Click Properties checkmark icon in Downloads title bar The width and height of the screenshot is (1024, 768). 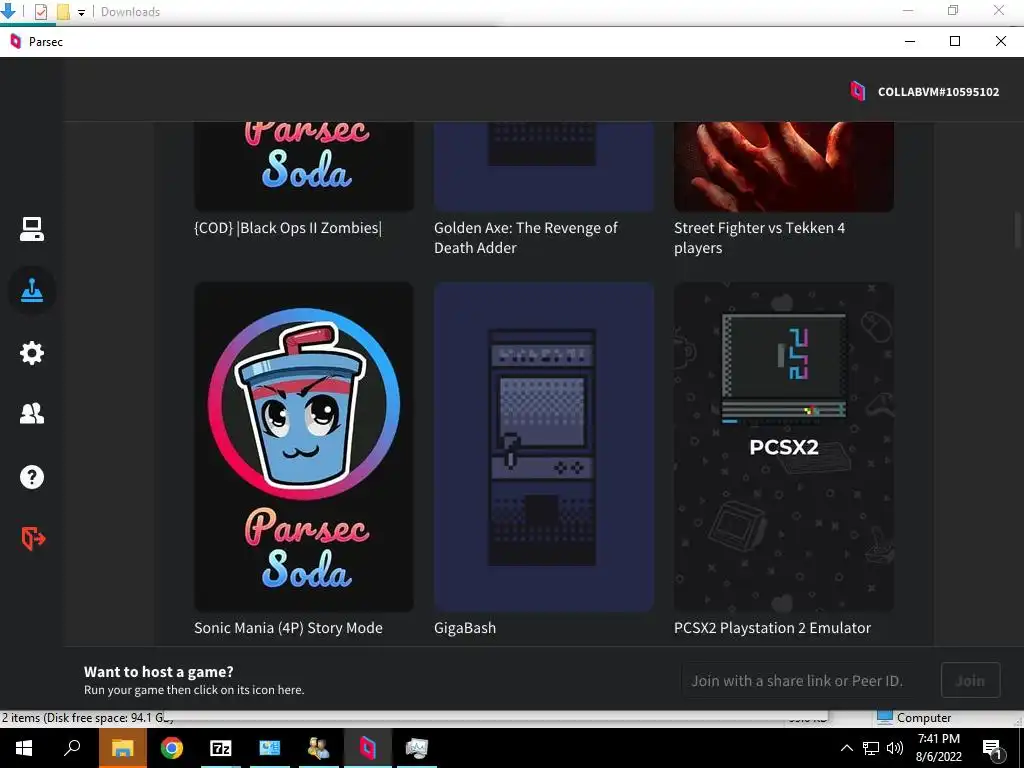coord(40,12)
